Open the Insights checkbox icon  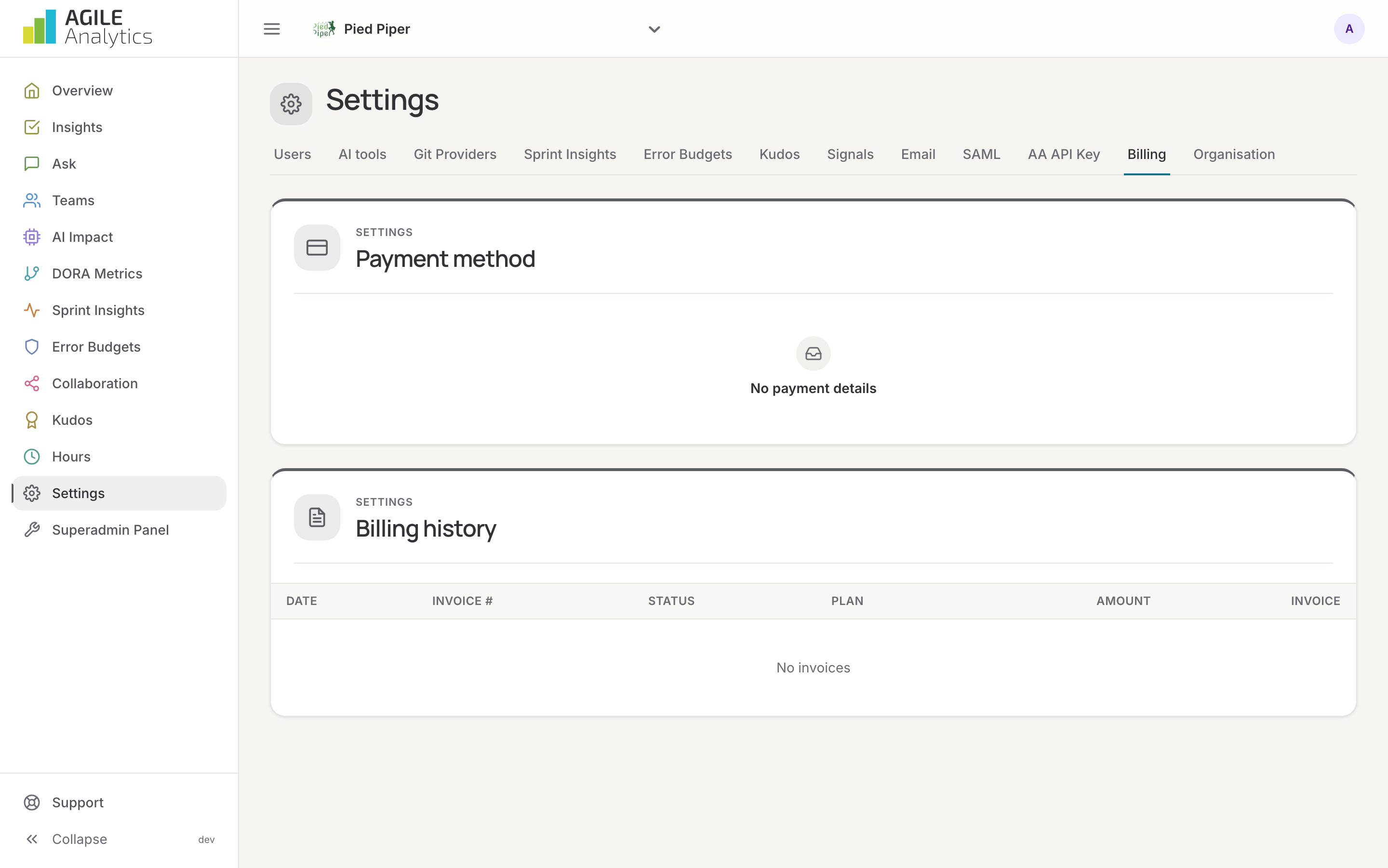click(32, 127)
